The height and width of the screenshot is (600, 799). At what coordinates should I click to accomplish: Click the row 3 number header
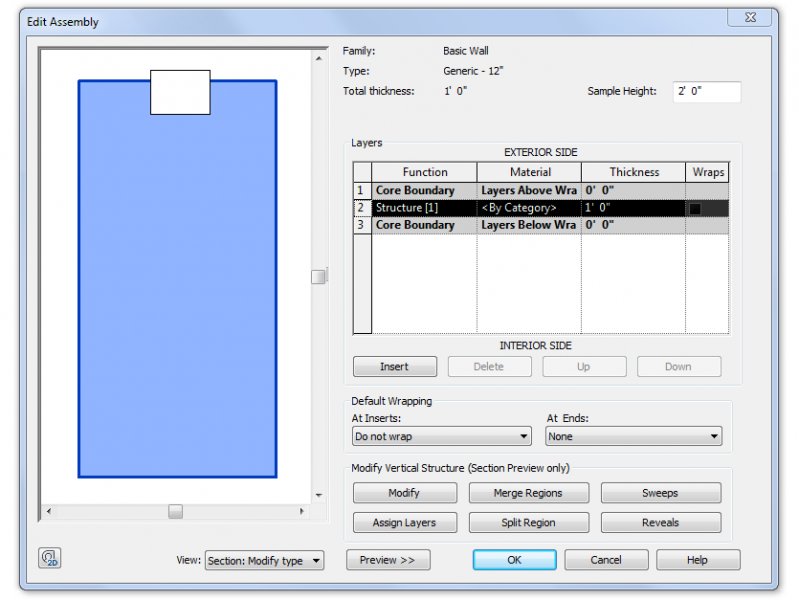click(x=362, y=225)
